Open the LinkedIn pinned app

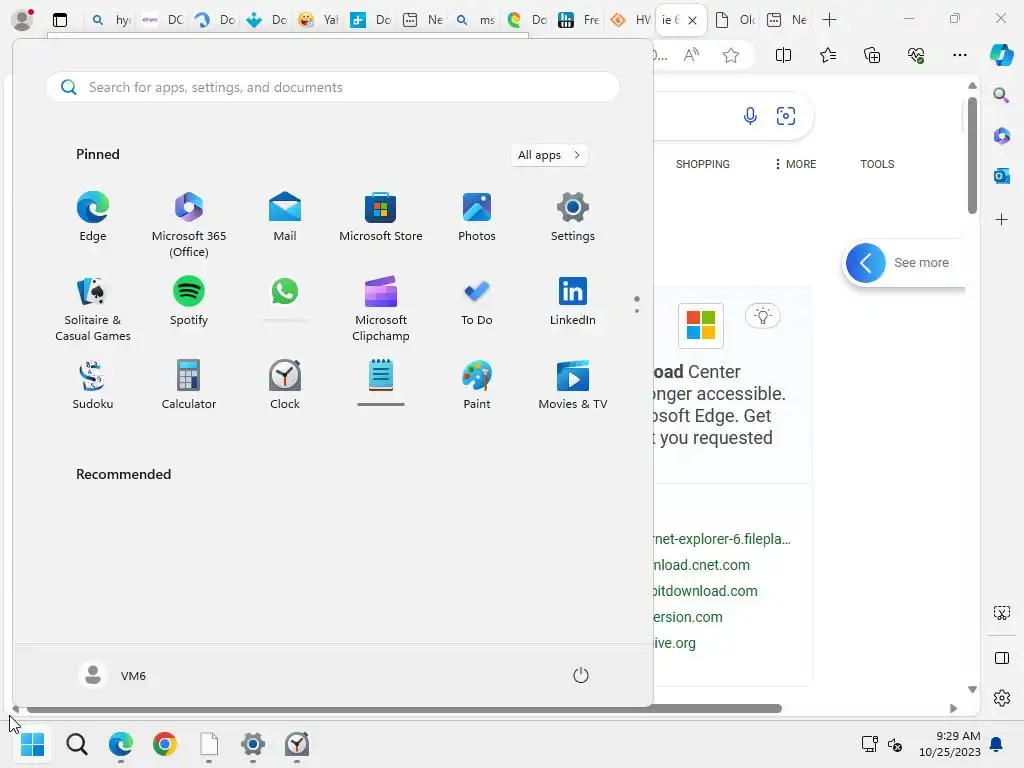click(573, 302)
